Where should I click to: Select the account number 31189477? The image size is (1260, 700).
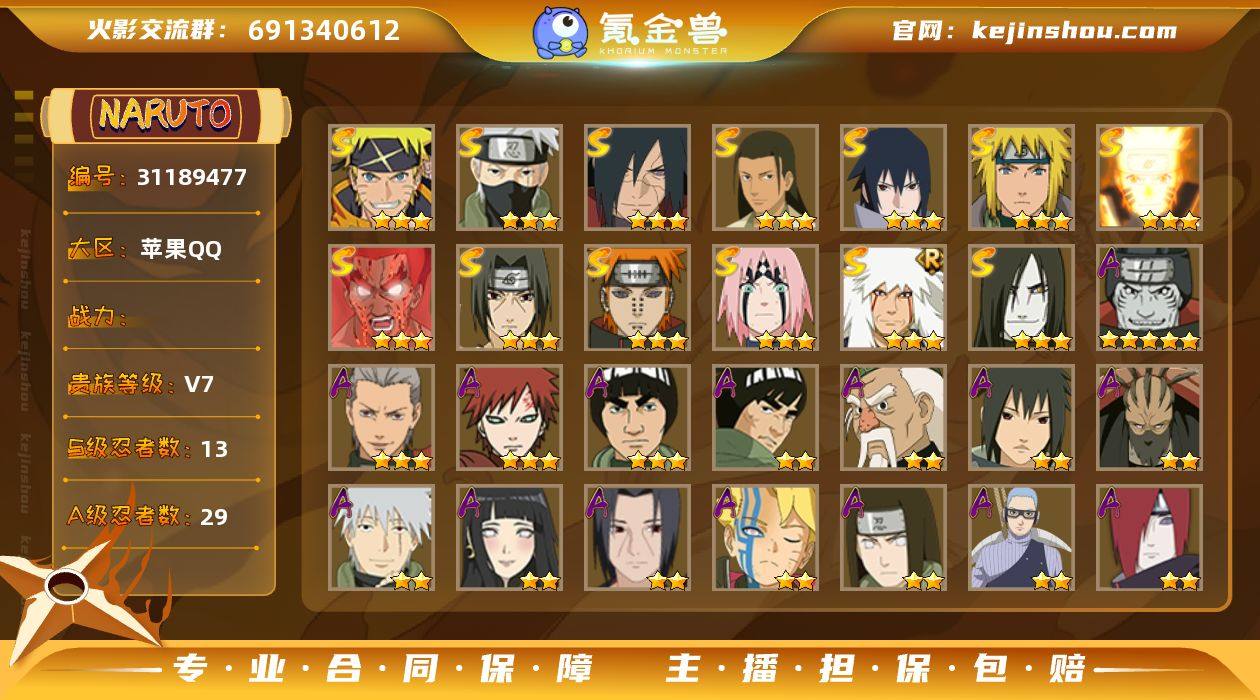click(192, 178)
